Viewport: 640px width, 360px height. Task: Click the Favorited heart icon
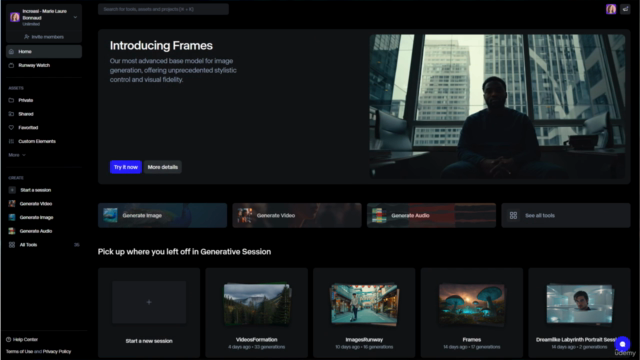11,127
